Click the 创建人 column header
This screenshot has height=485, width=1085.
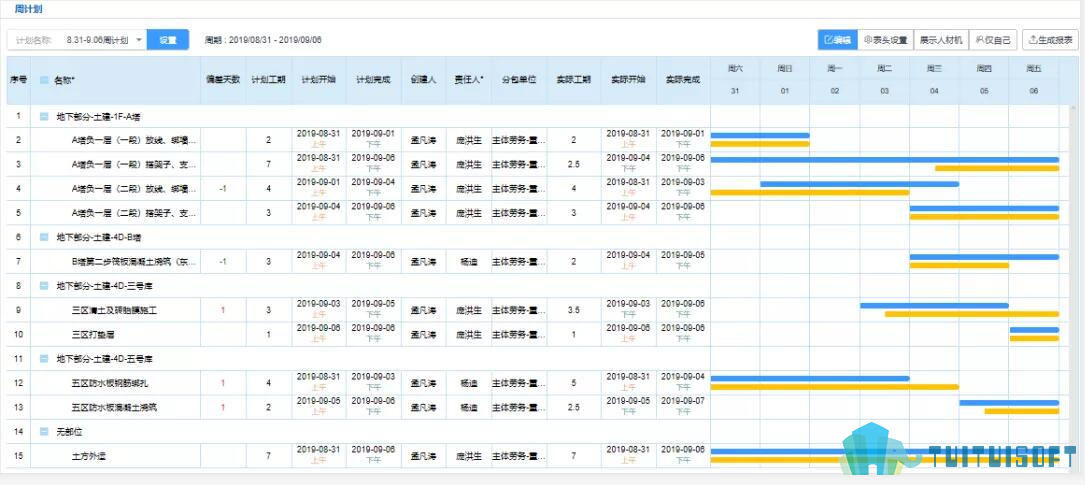point(423,80)
